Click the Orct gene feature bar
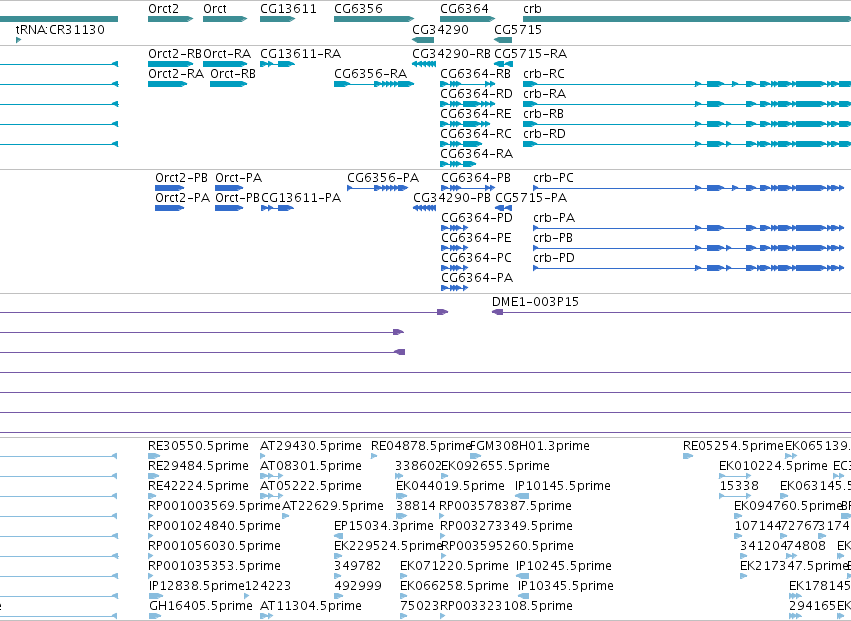Screen dimensions: 851x621 coord(225,19)
